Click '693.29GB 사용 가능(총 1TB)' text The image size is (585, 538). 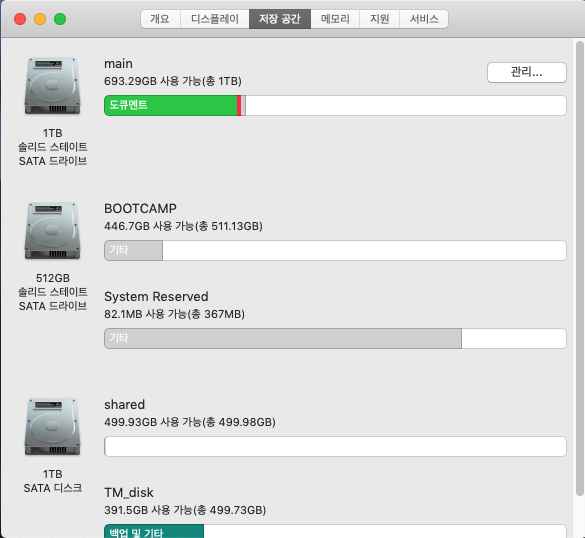click(173, 81)
